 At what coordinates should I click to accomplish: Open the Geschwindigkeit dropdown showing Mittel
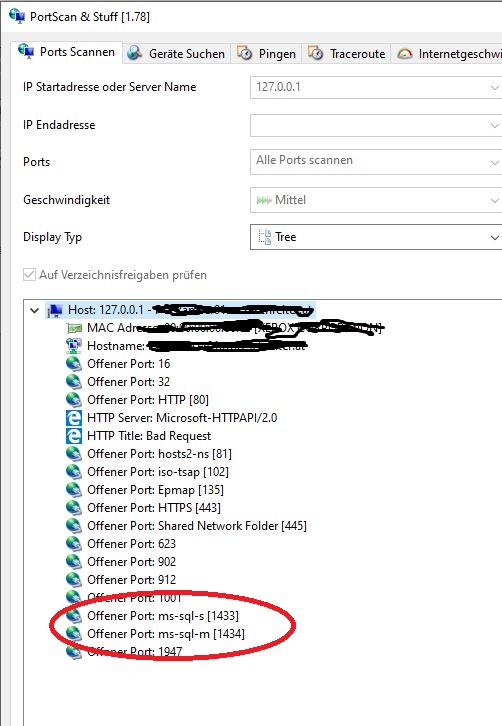pos(376,200)
